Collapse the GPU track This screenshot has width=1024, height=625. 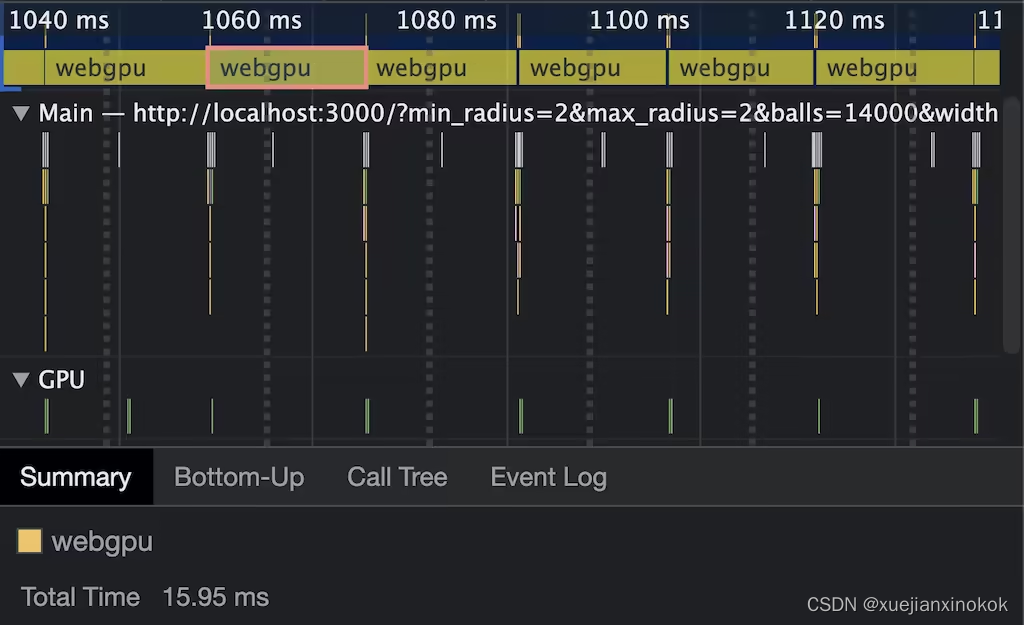(x=21, y=379)
